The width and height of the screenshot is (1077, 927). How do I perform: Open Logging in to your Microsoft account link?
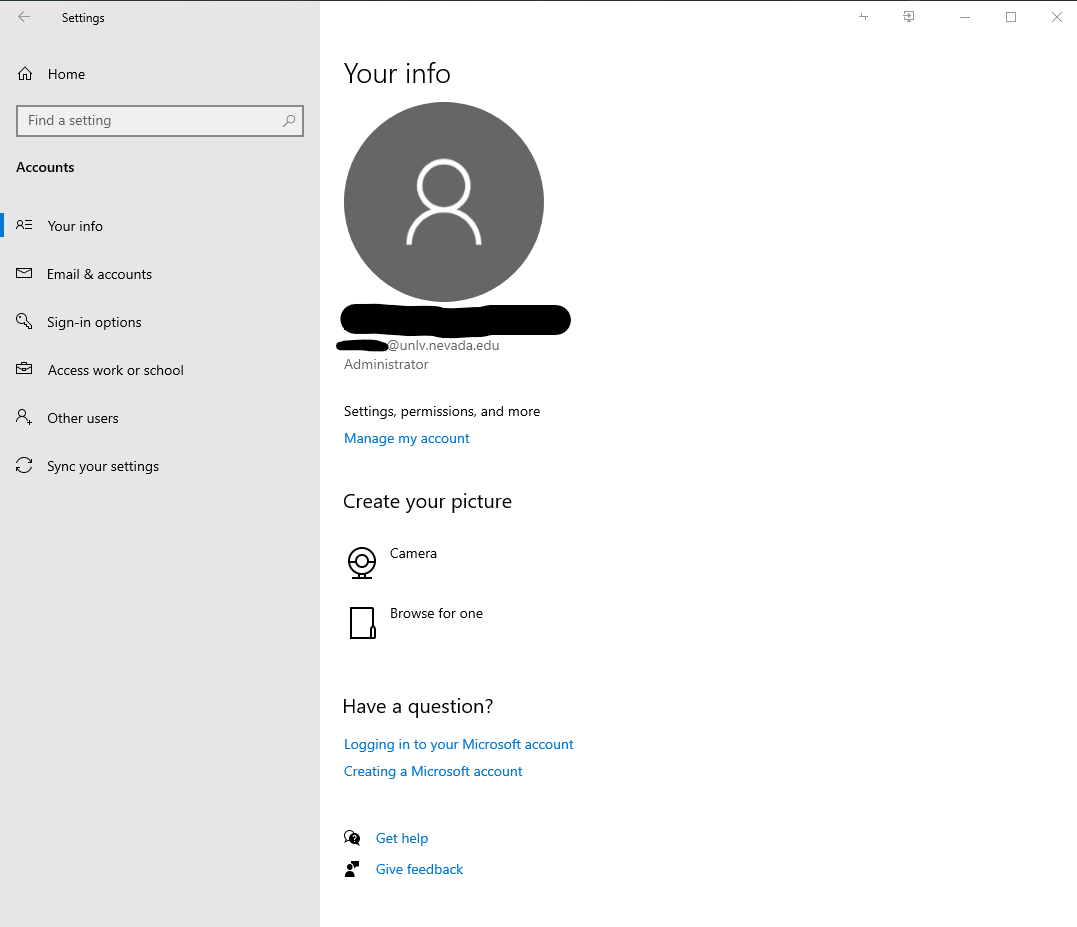pyautogui.click(x=458, y=744)
